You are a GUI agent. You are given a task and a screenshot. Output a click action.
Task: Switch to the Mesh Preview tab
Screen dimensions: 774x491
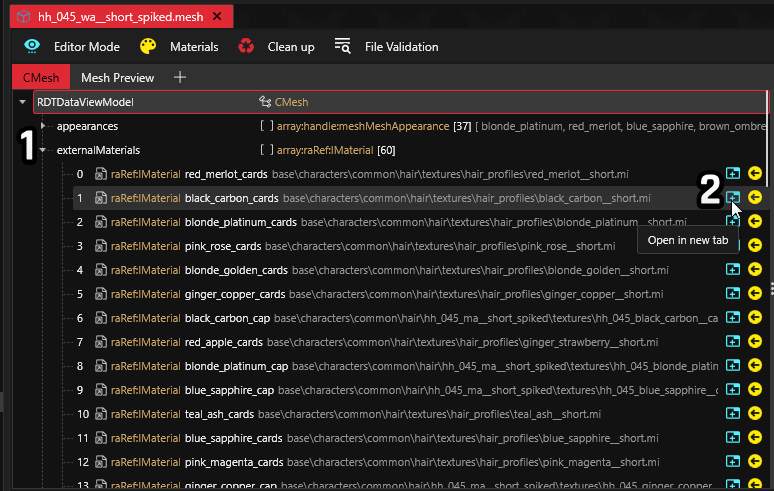click(x=117, y=77)
